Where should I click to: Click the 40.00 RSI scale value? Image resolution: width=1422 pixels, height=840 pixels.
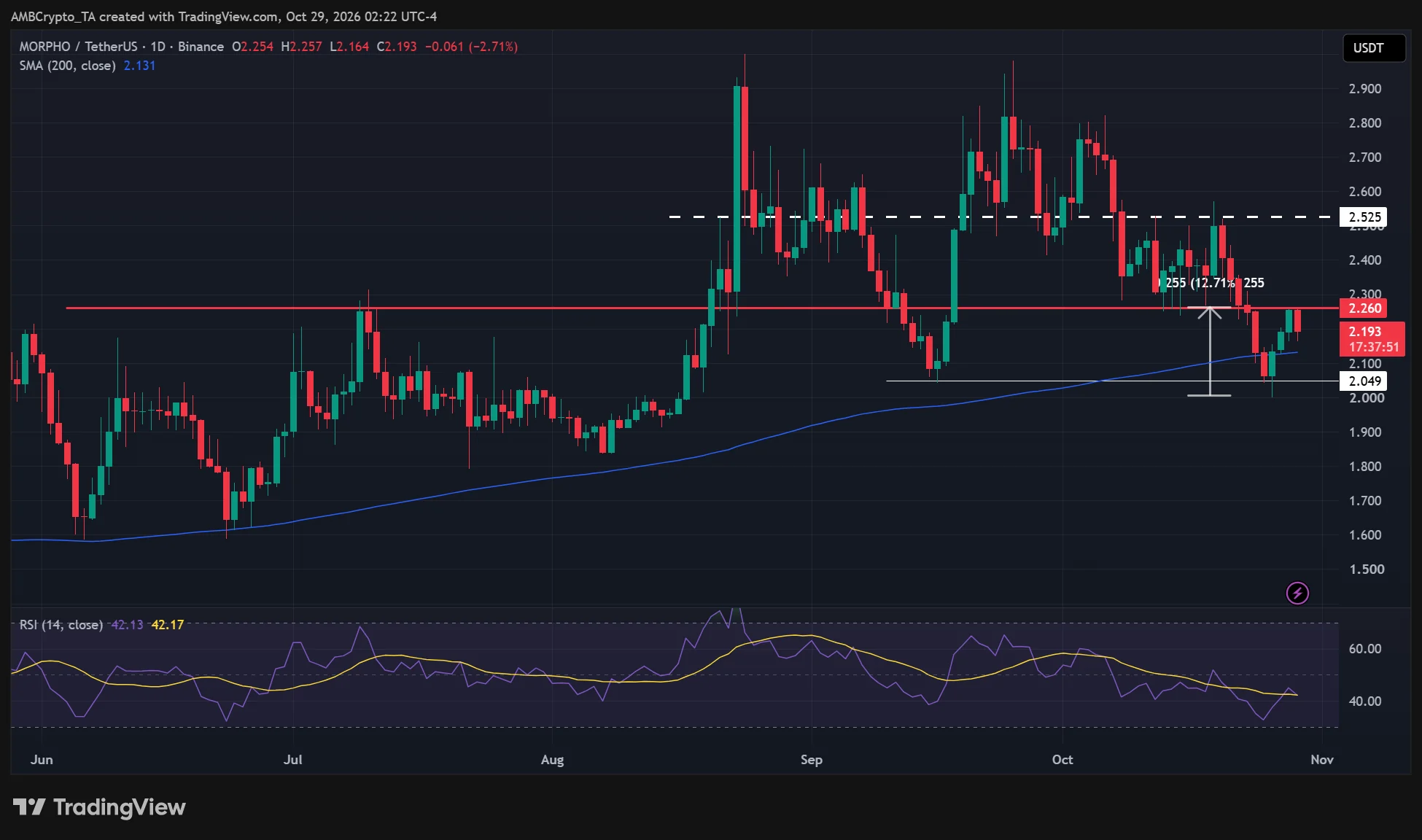(x=1364, y=701)
